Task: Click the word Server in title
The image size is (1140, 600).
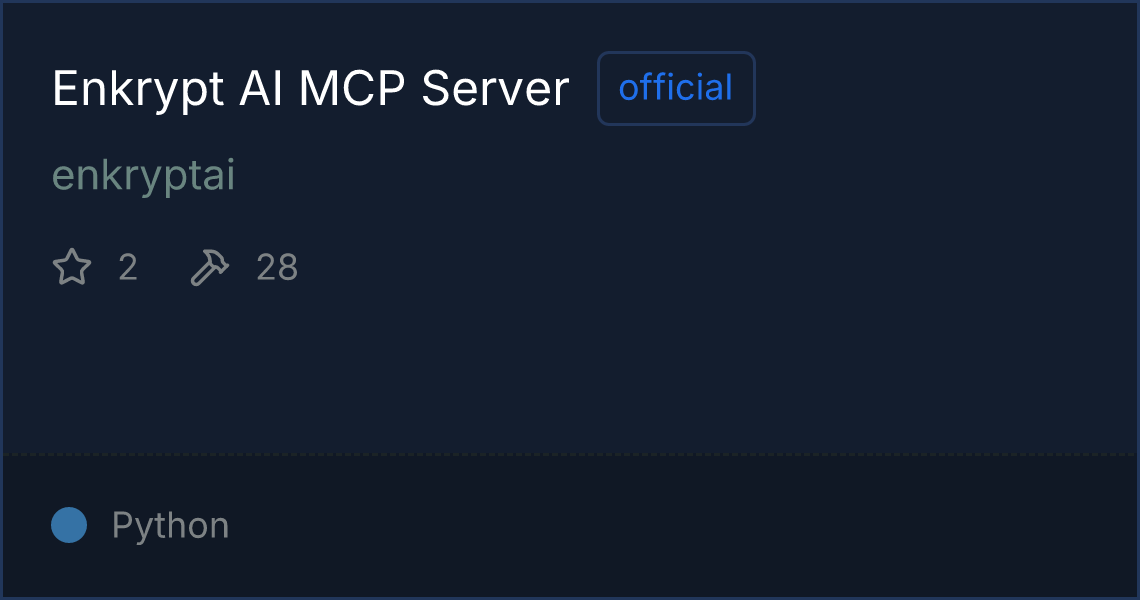Action: (495, 89)
